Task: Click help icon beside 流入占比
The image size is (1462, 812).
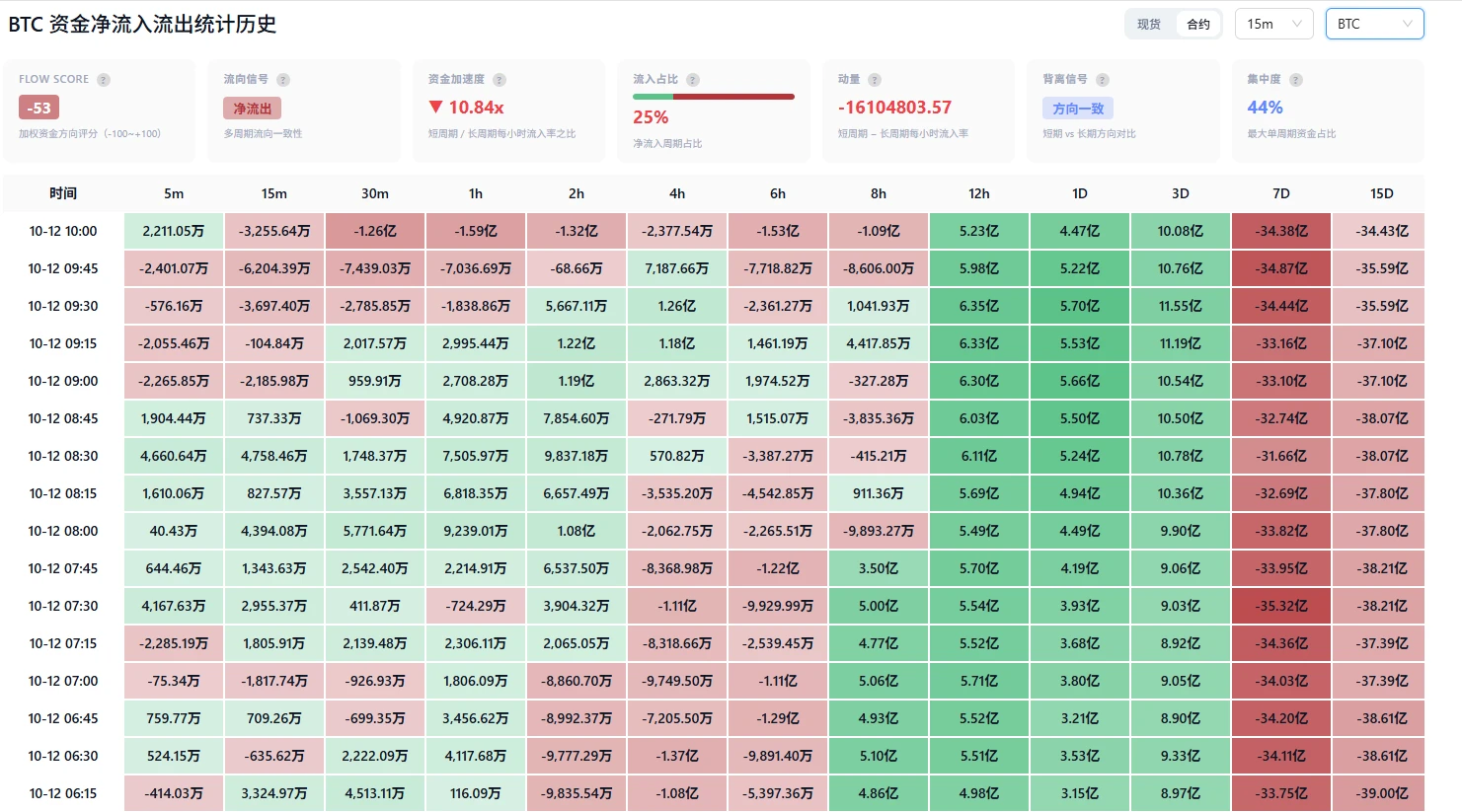Action: (x=693, y=80)
